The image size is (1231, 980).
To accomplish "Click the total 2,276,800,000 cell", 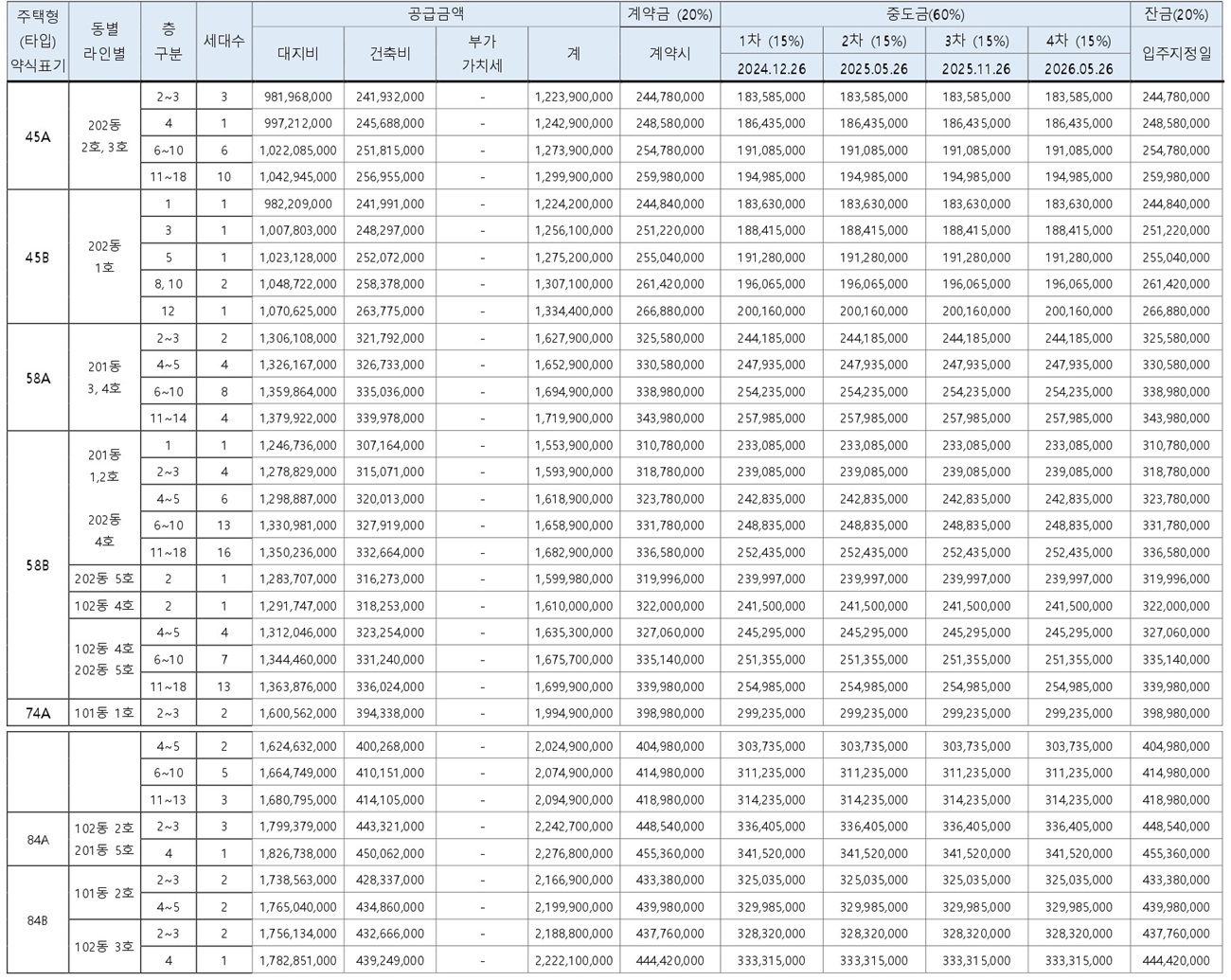I will click(x=574, y=853).
